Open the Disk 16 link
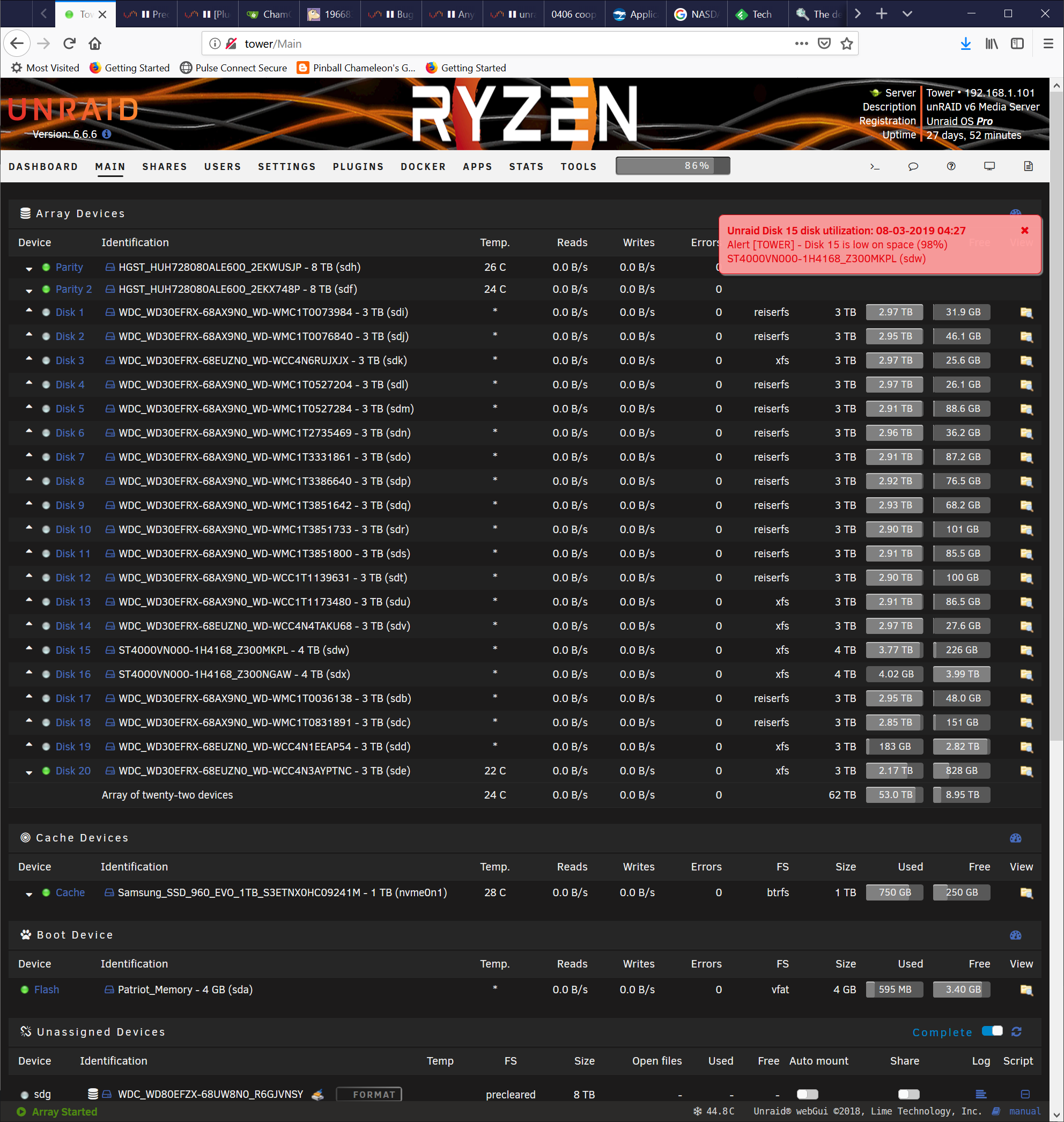1064x1122 pixels. point(73,675)
